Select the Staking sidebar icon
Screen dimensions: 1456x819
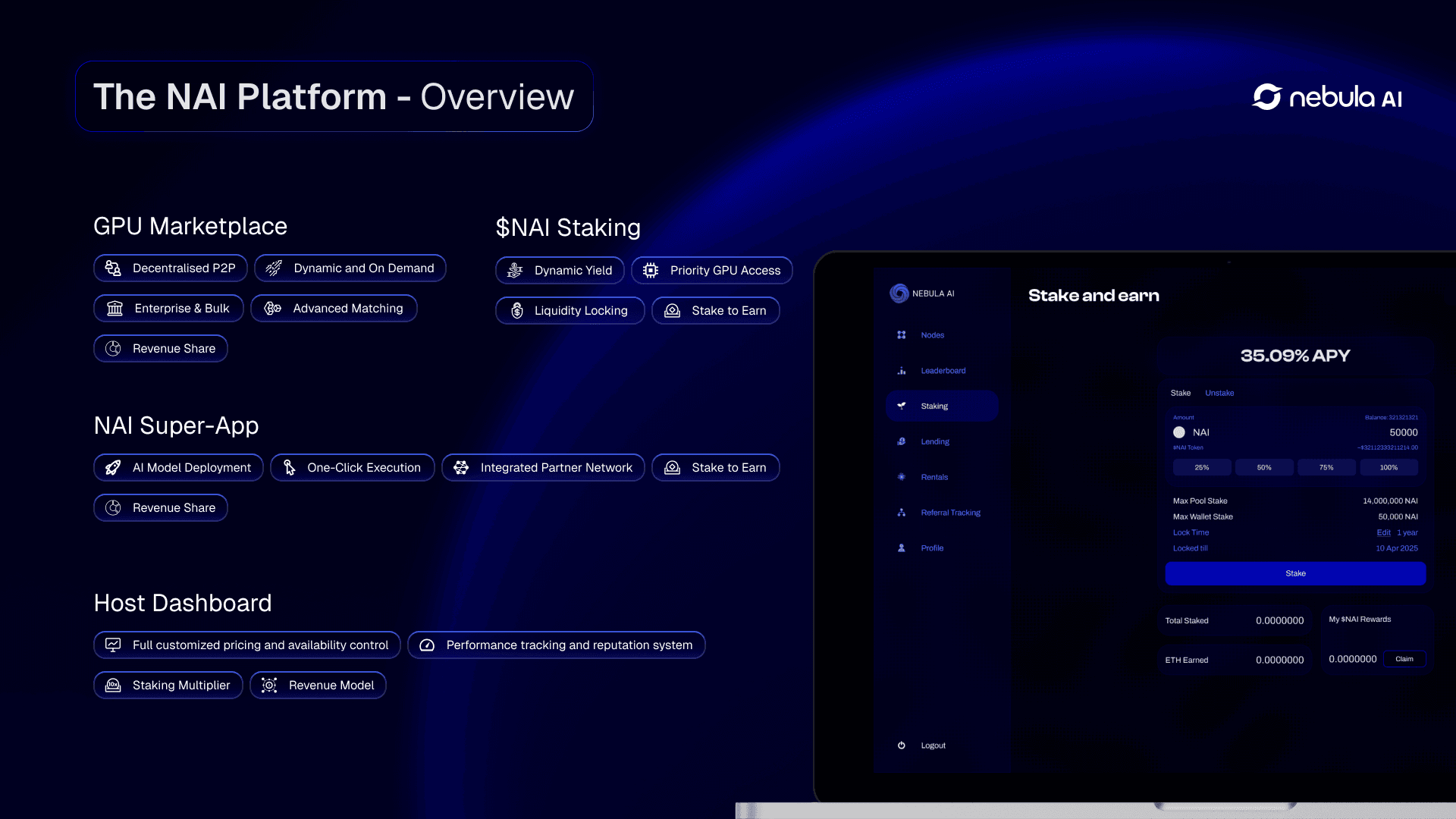click(902, 406)
